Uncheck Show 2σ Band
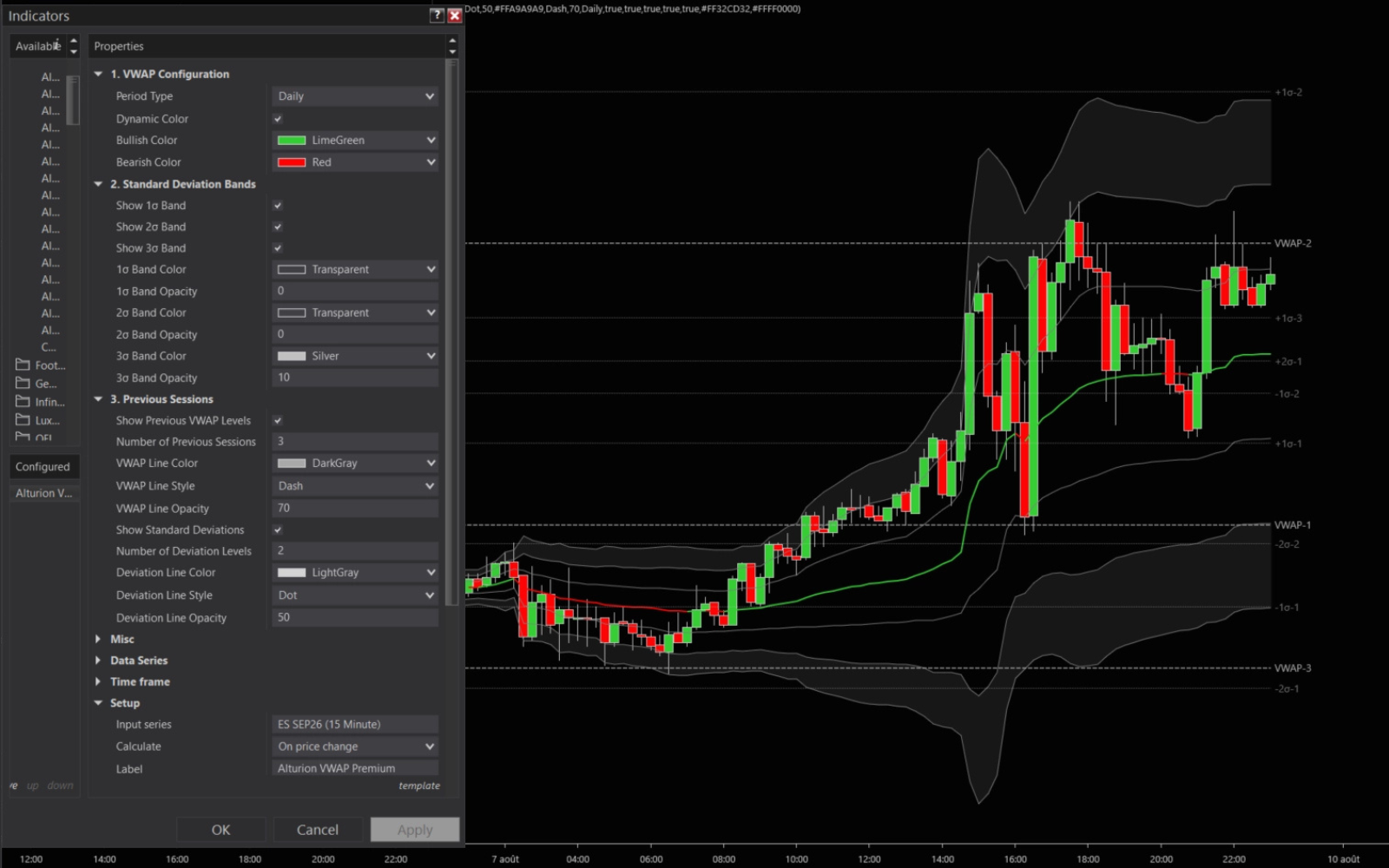Image resolution: width=1389 pixels, height=868 pixels. point(278,227)
